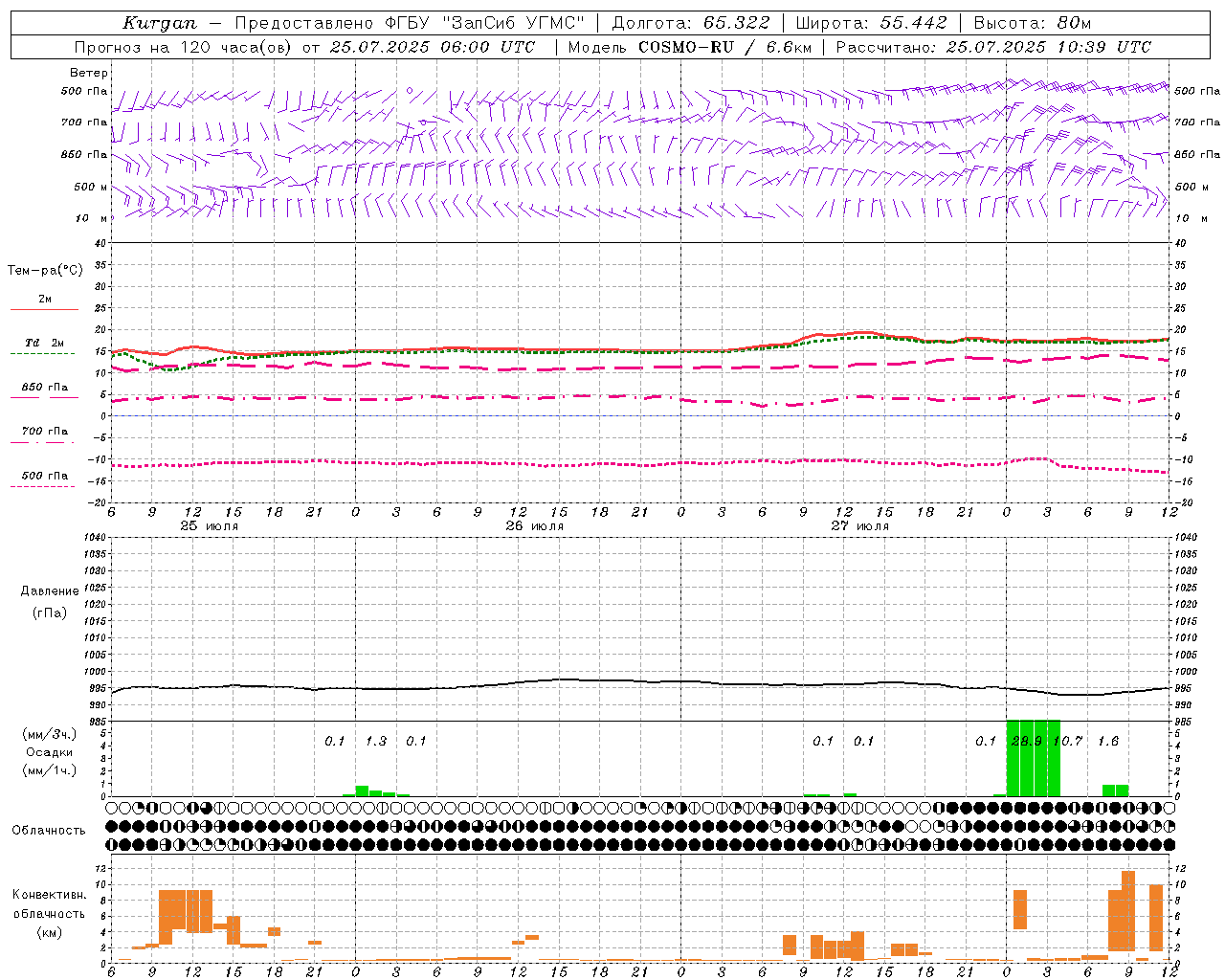Image resolution: width=1225 pixels, height=980 pixels.
Task: Click date label "25 июля"
Action: pos(210,526)
